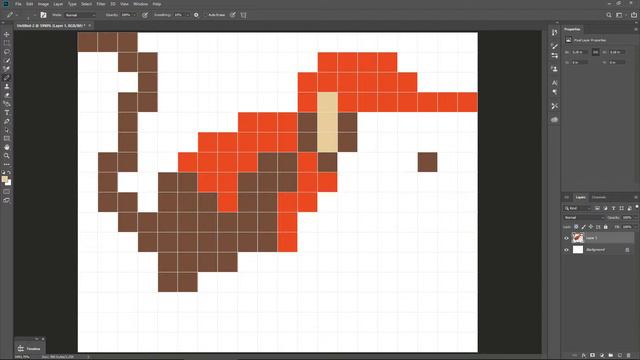
Task: Open the layer blend mode Normal dropdown
Action: tap(584, 218)
